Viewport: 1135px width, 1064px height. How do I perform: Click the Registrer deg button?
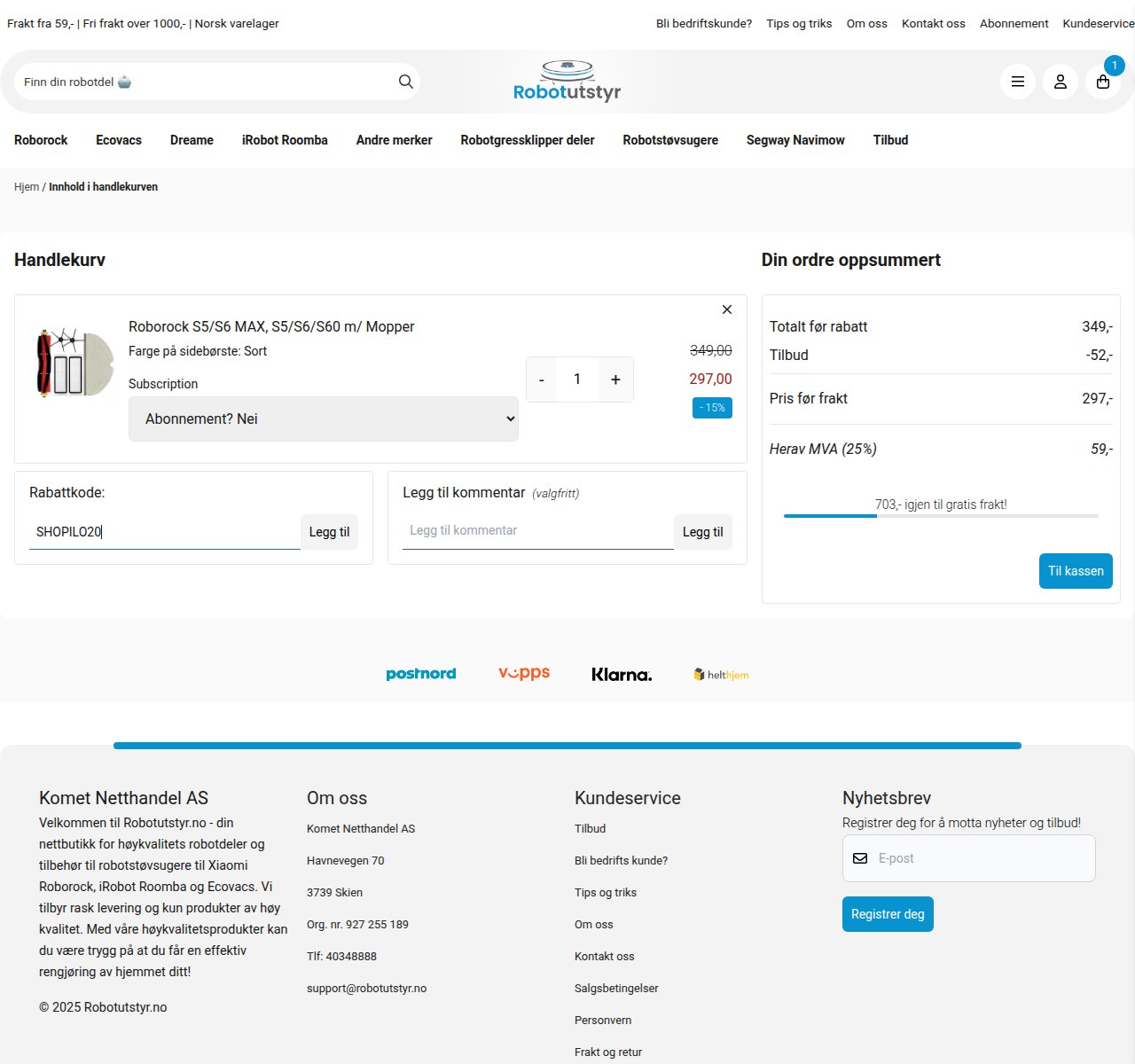tap(888, 914)
